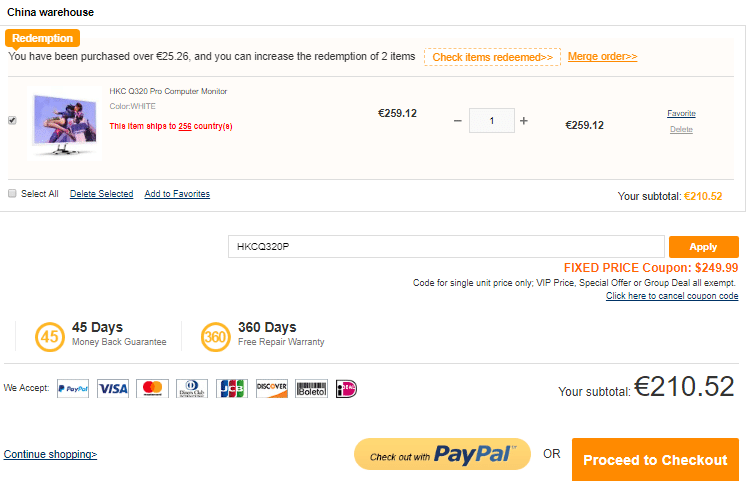Image resolution: width=748 pixels, height=481 pixels.
Task: Click the Discover card icon
Action: coord(271,388)
